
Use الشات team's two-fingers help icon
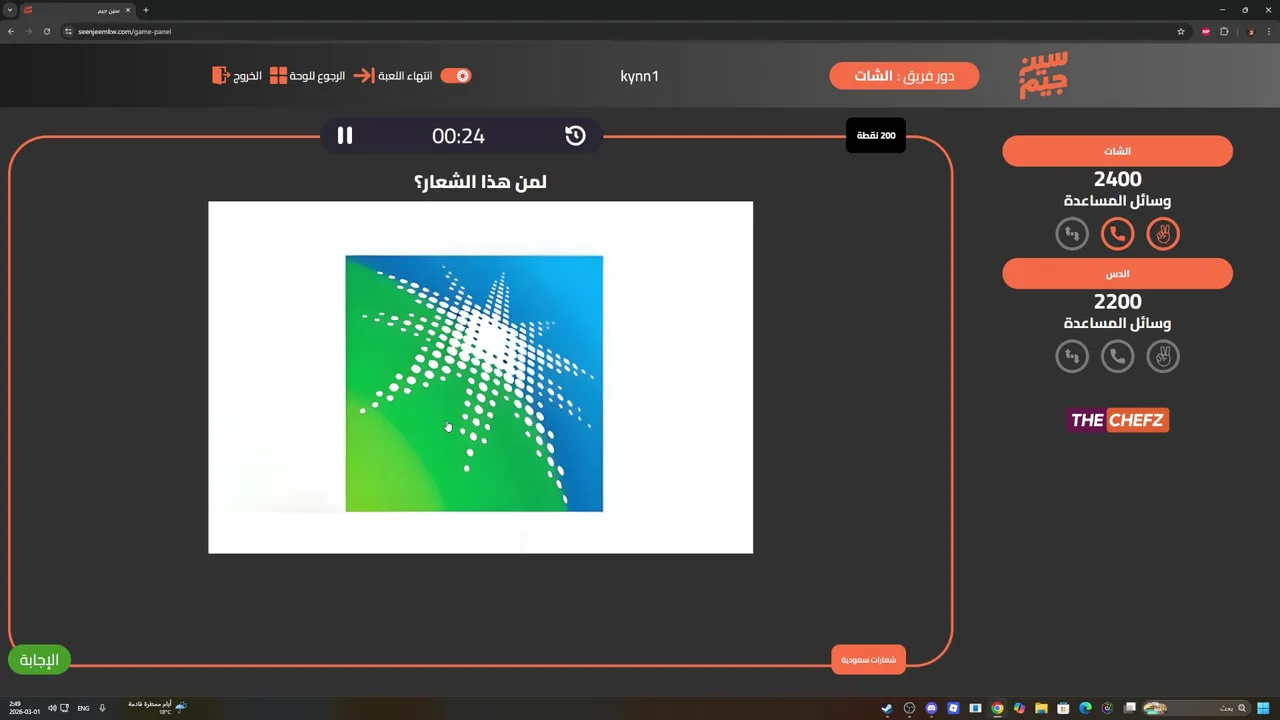1163,234
